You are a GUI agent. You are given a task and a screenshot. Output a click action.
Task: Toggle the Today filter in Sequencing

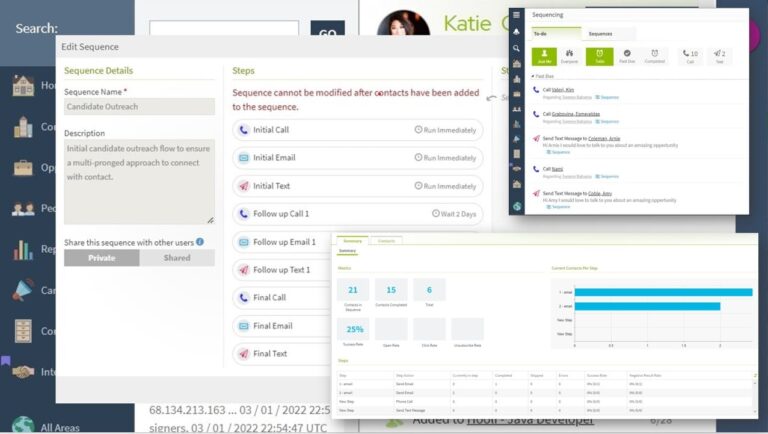pos(600,56)
